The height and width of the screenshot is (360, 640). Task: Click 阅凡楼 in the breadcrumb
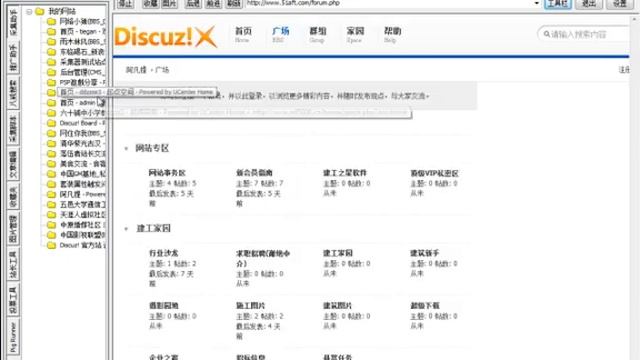click(x=136, y=70)
